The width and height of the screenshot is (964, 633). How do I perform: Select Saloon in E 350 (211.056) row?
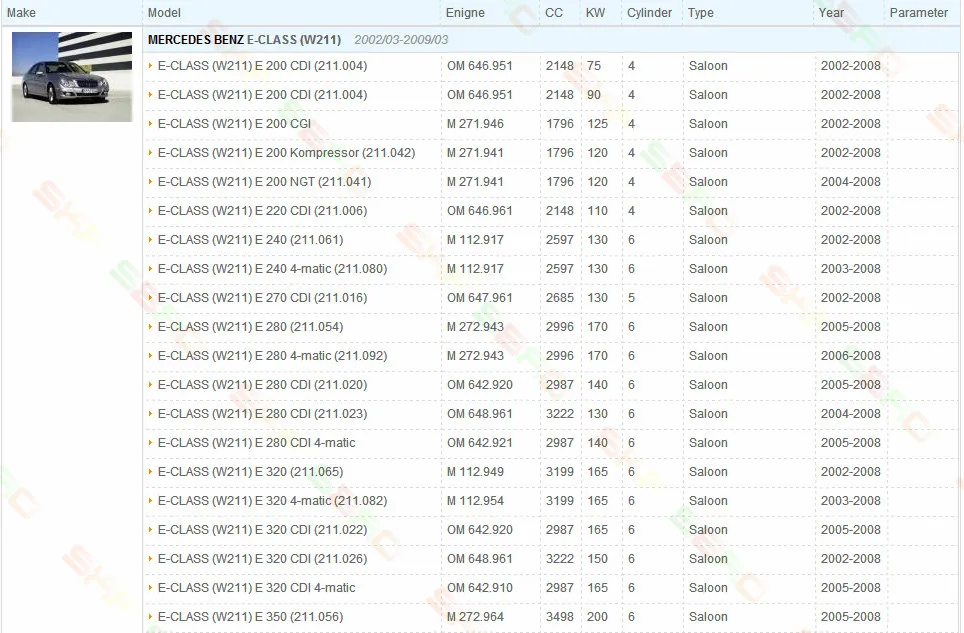pos(708,617)
